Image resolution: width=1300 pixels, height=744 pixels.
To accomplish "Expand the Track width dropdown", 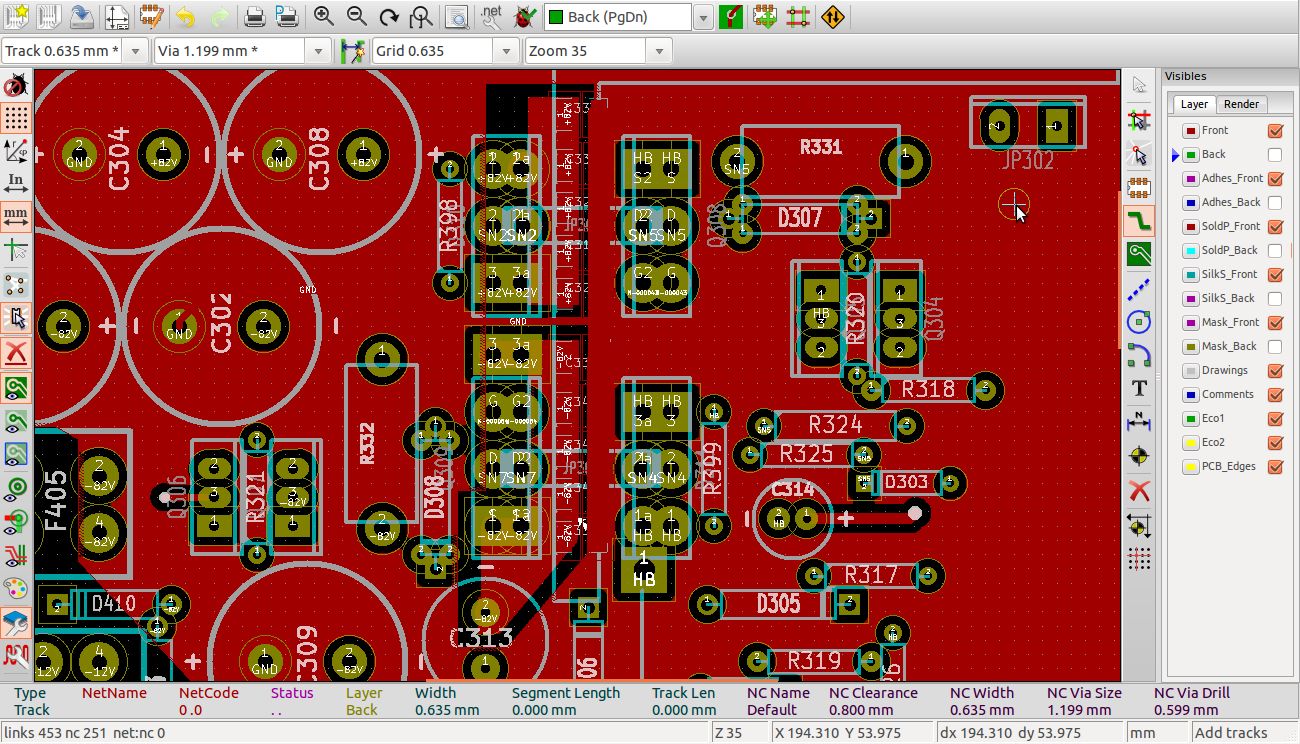I will pos(136,51).
